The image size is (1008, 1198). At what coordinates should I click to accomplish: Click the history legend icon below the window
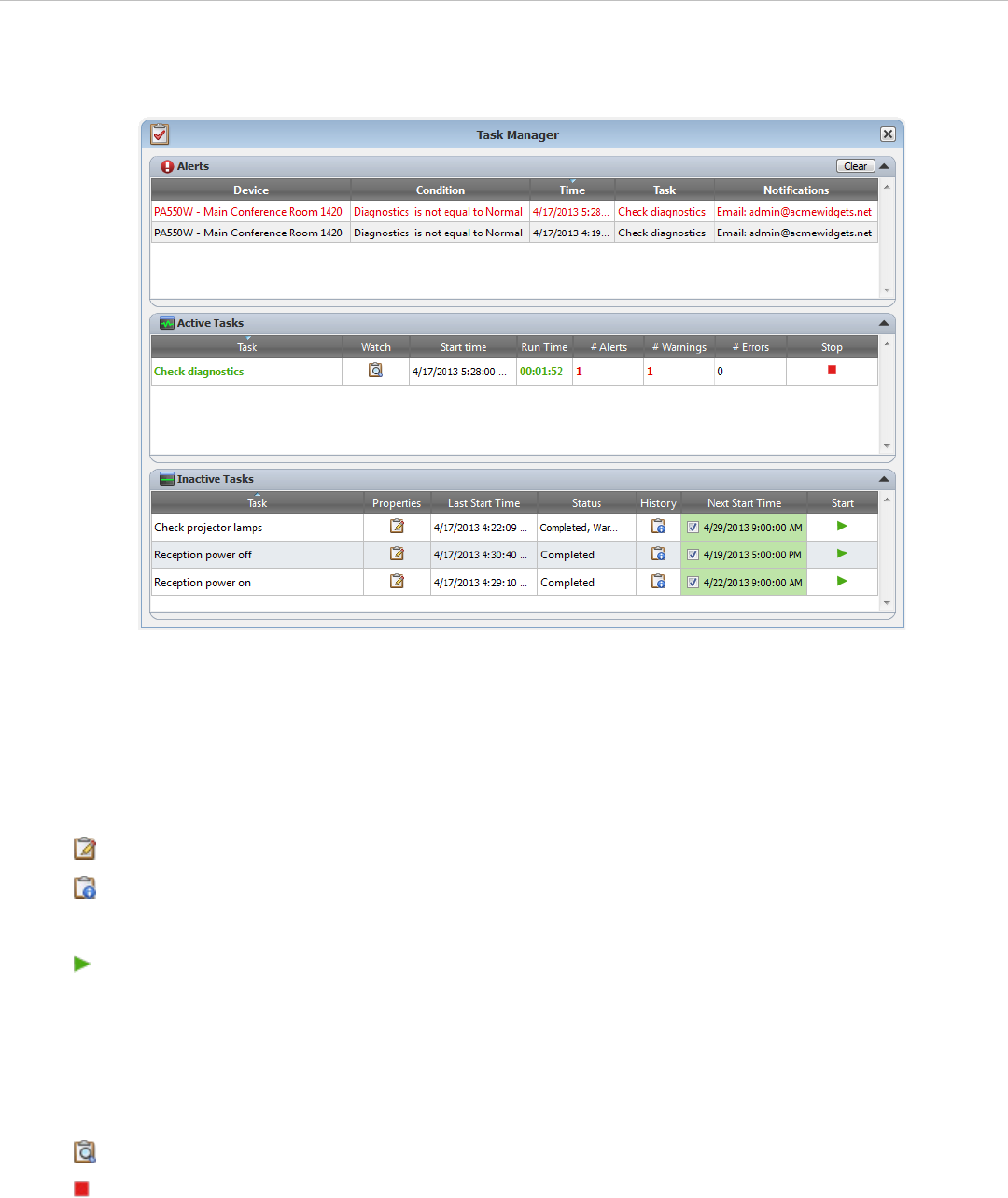(x=85, y=888)
